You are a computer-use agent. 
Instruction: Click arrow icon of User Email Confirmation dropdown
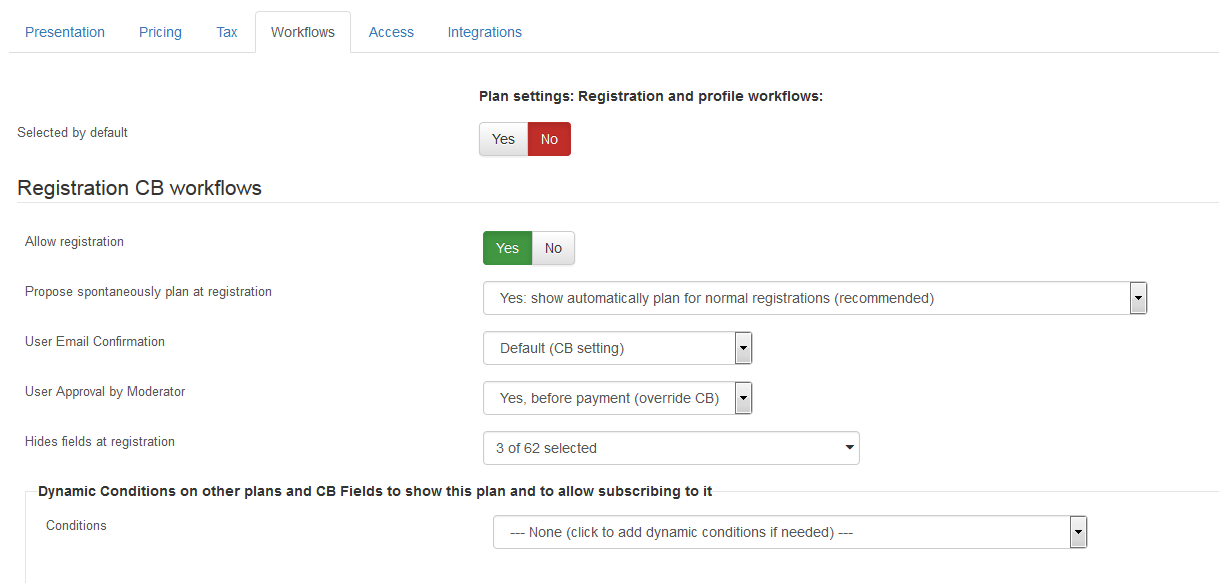coord(743,348)
